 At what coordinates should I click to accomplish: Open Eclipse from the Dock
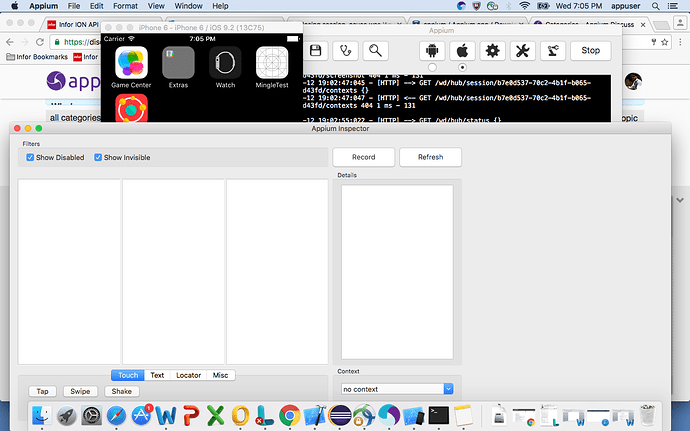[x=340, y=415]
